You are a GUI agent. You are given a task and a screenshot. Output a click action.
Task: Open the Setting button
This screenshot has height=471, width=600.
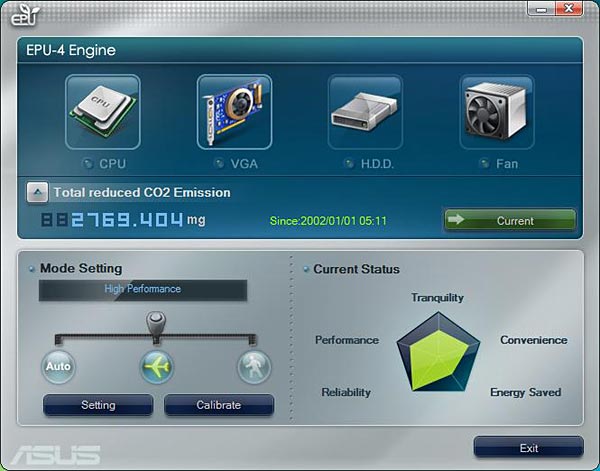coord(98,405)
